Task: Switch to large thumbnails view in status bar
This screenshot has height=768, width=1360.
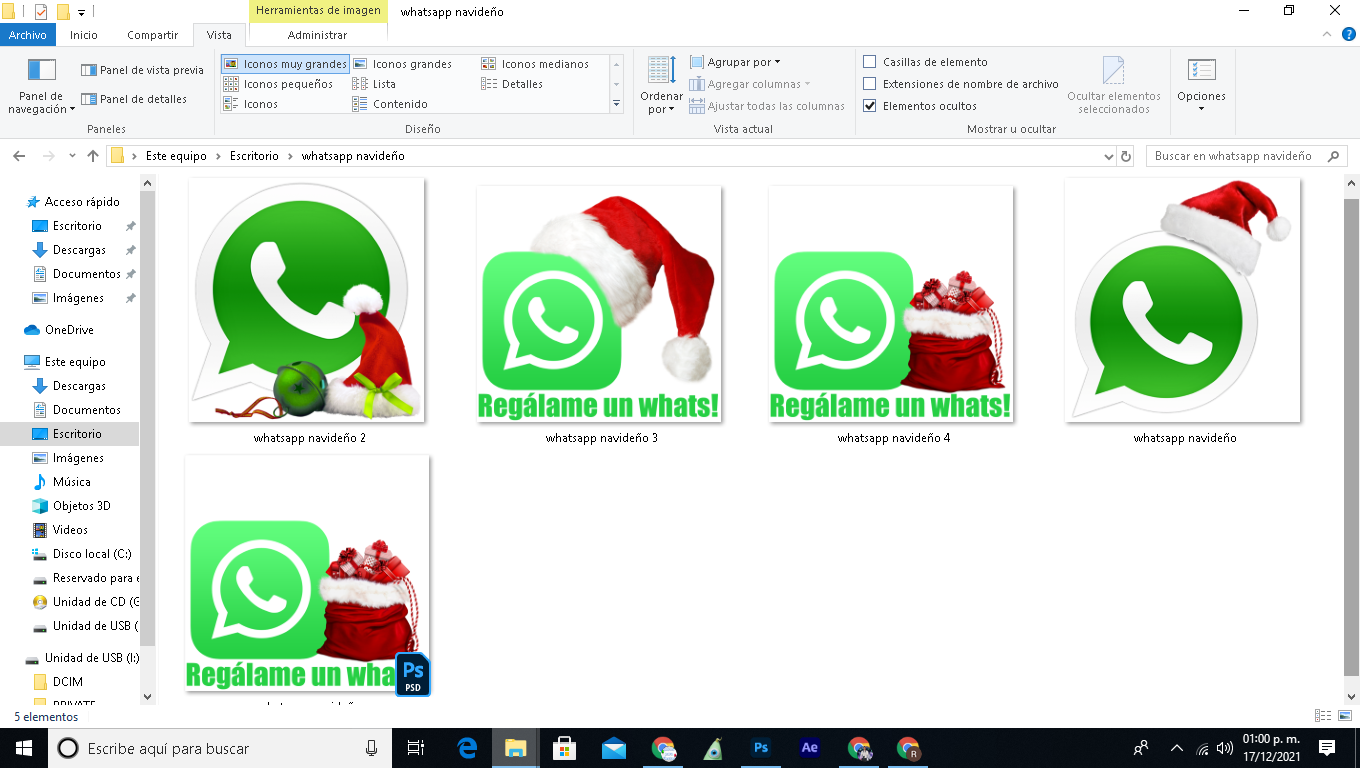Action: point(1343,716)
